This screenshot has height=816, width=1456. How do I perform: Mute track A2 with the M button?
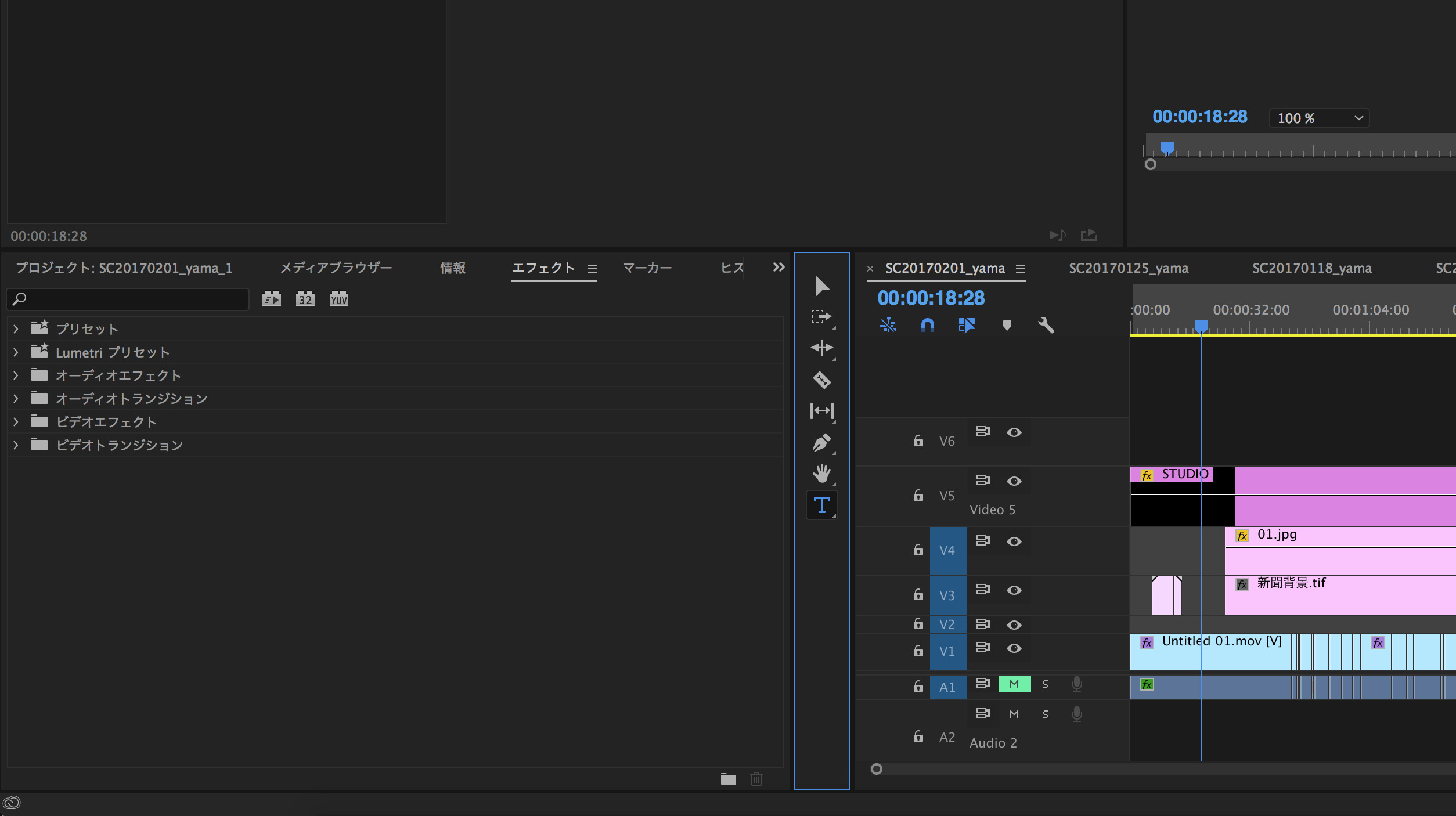1014,714
